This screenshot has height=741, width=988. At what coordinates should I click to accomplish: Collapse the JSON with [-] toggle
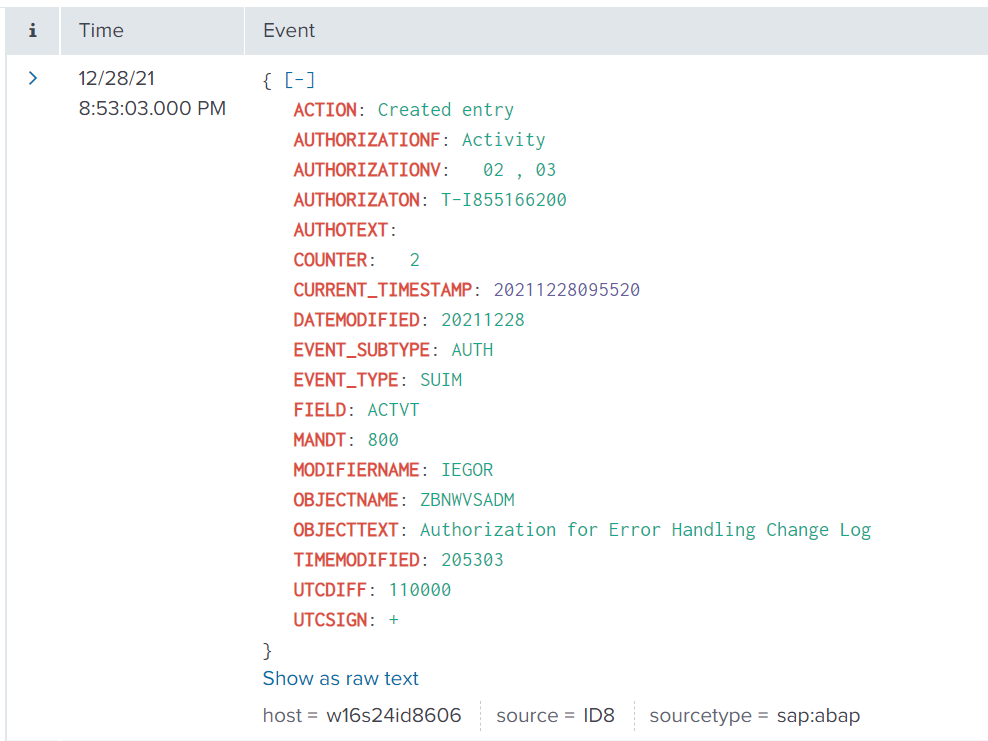click(300, 80)
